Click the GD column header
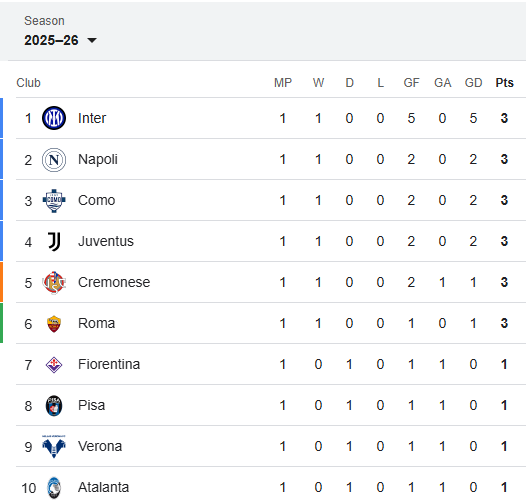 473,83
